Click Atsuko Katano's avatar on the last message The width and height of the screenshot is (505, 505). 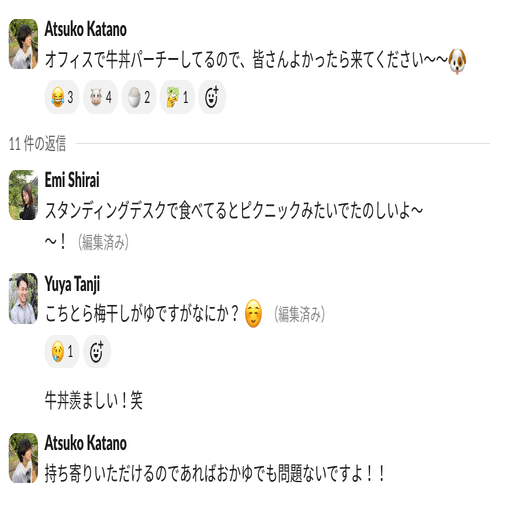[x=23, y=458]
